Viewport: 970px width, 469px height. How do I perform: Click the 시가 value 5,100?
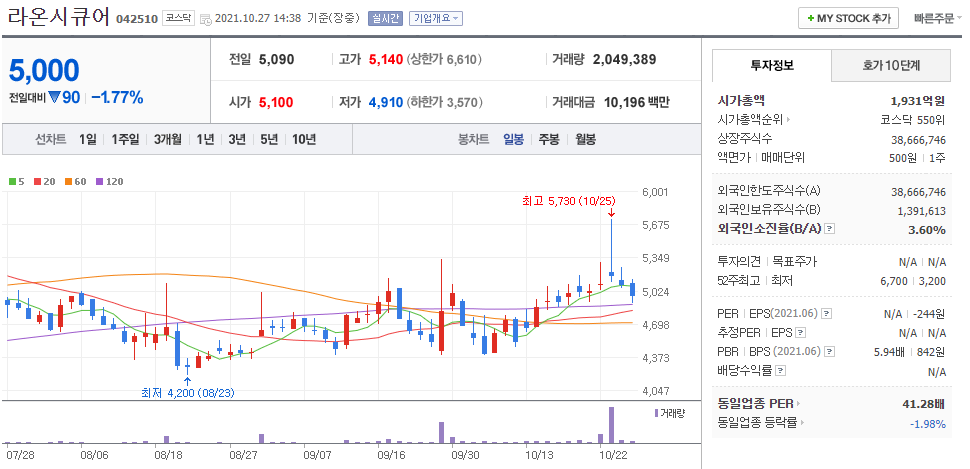coord(276,102)
